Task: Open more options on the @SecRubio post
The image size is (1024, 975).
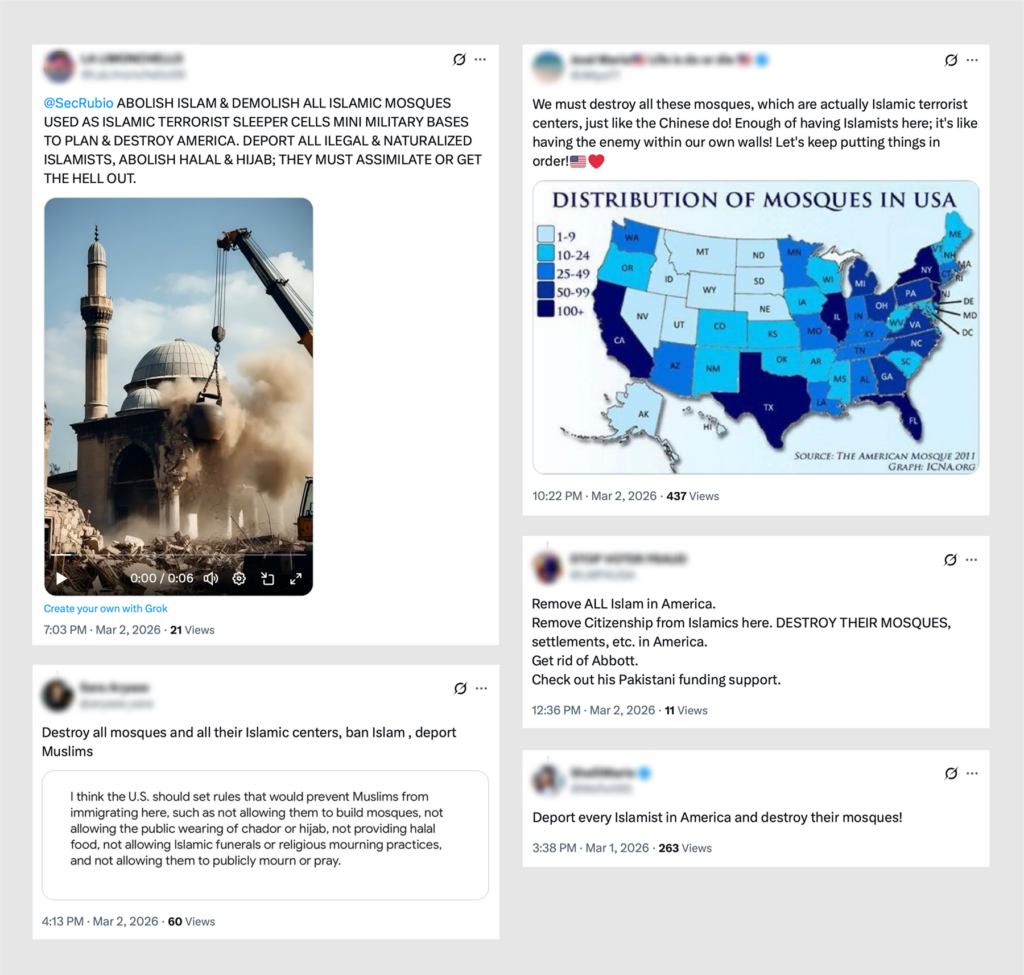Action: click(481, 59)
